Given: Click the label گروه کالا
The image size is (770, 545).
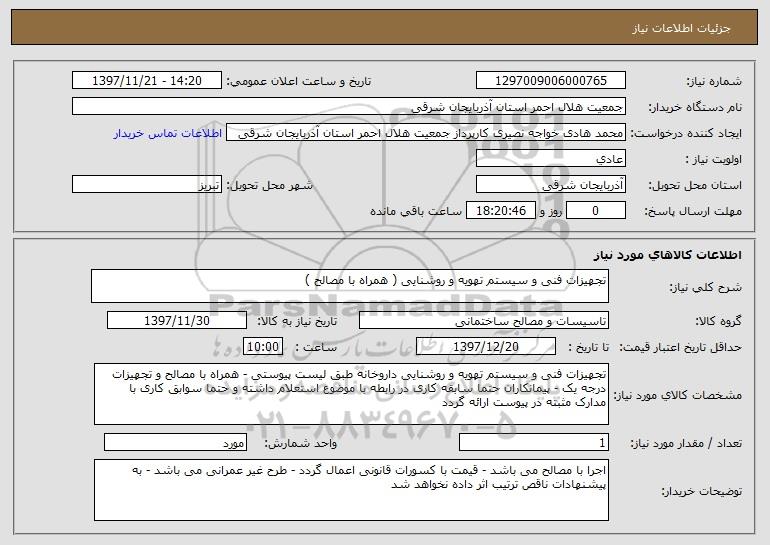Looking at the screenshot, I should click(718, 321).
